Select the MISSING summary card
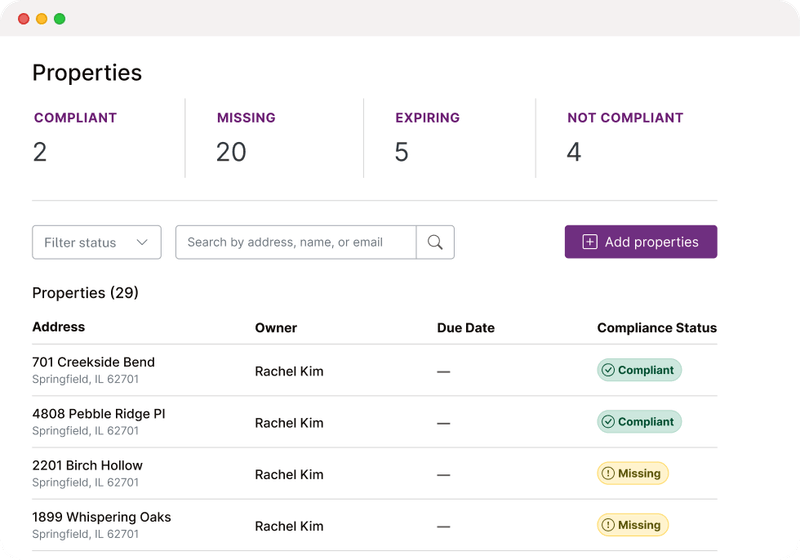 [246, 138]
